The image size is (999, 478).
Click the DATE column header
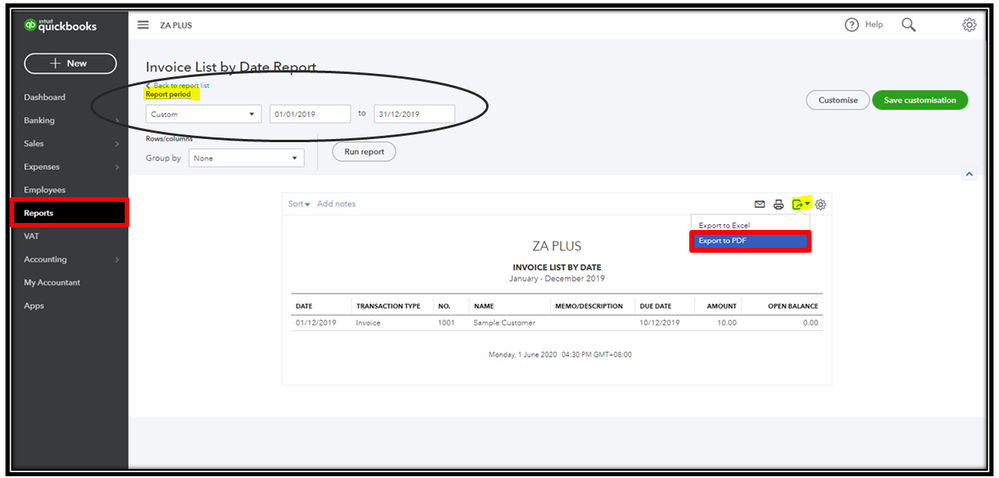(304, 306)
